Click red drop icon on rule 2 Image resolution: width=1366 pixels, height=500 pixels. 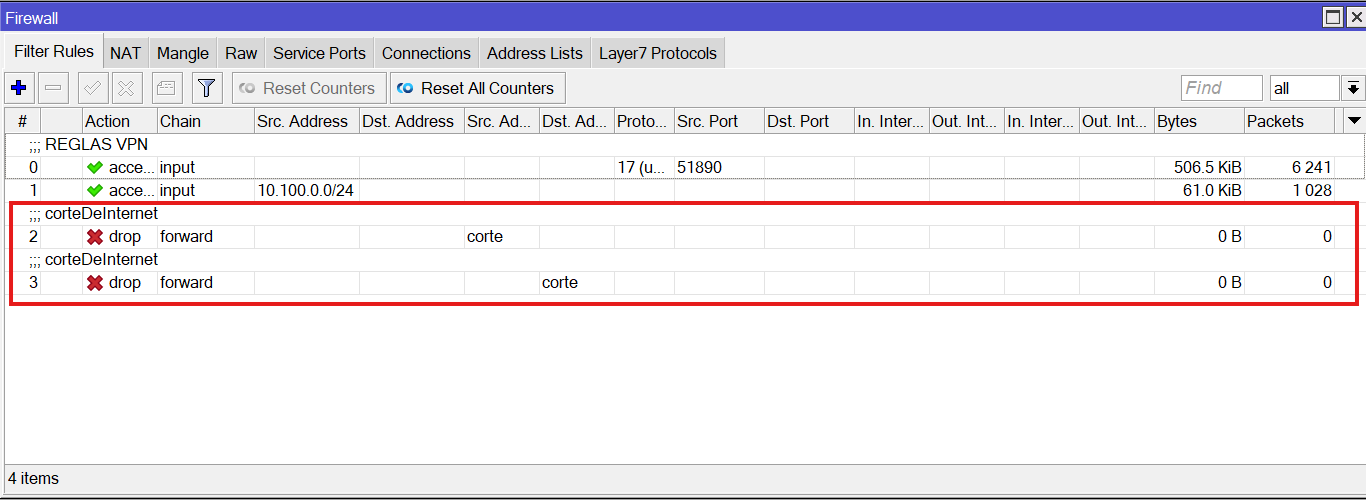(95, 237)
